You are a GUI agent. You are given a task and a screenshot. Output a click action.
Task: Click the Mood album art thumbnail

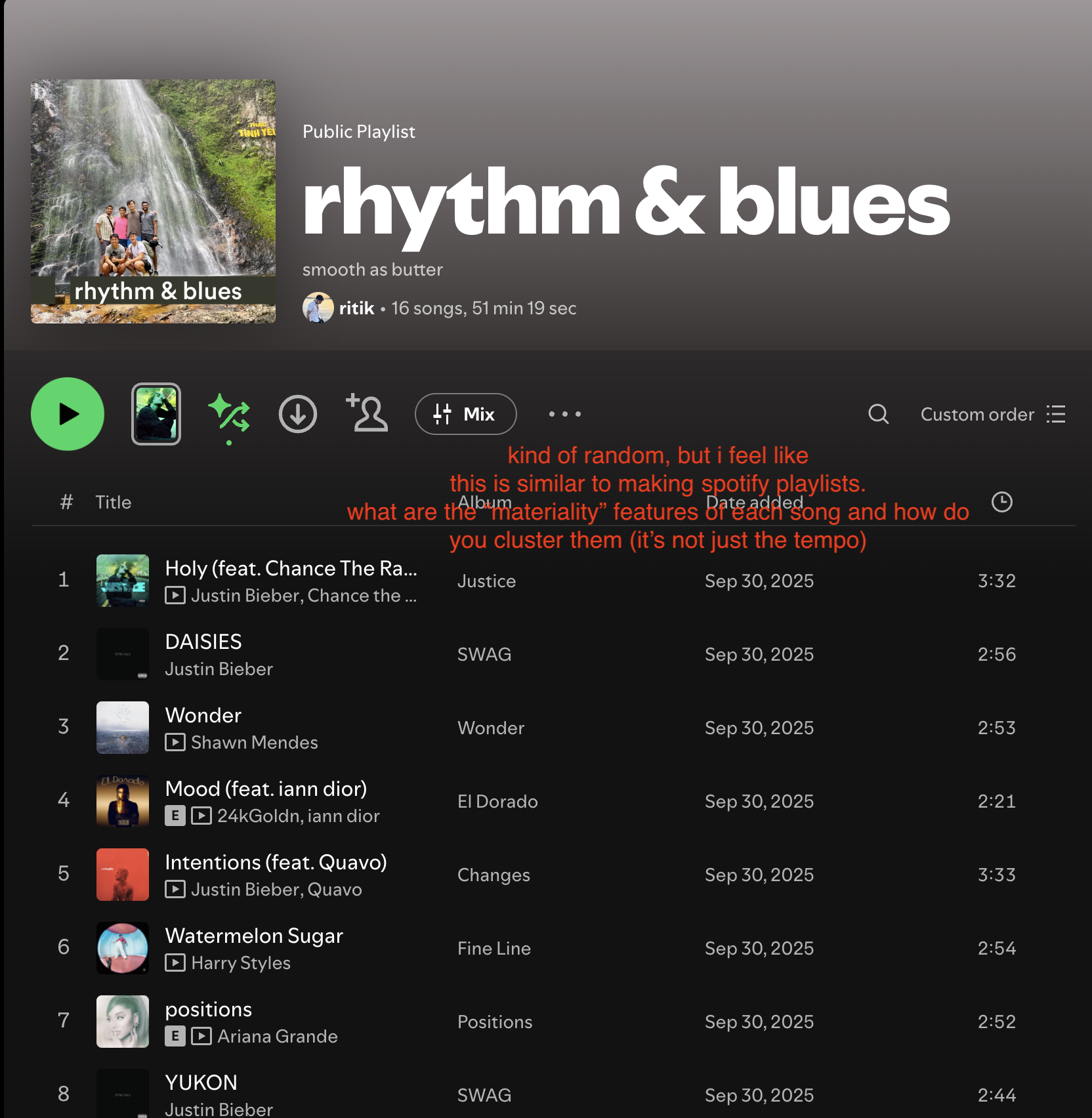123,801
